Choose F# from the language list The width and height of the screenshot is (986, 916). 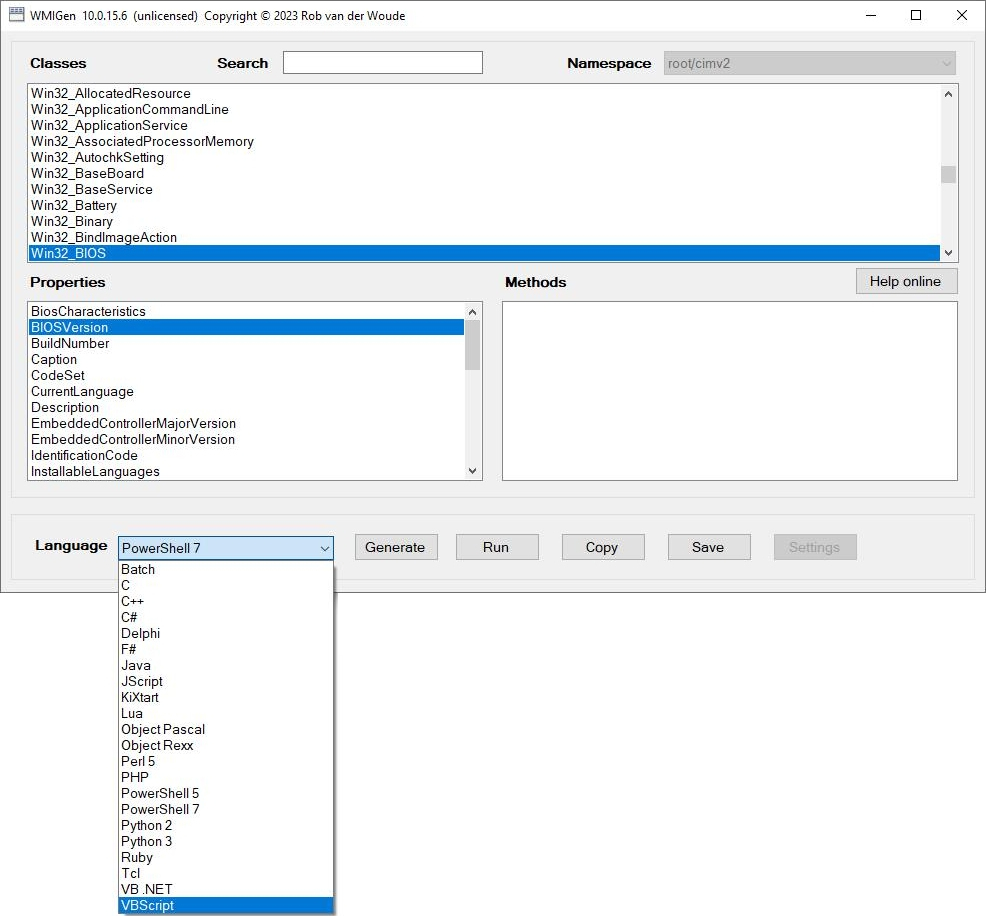[226, 649]
